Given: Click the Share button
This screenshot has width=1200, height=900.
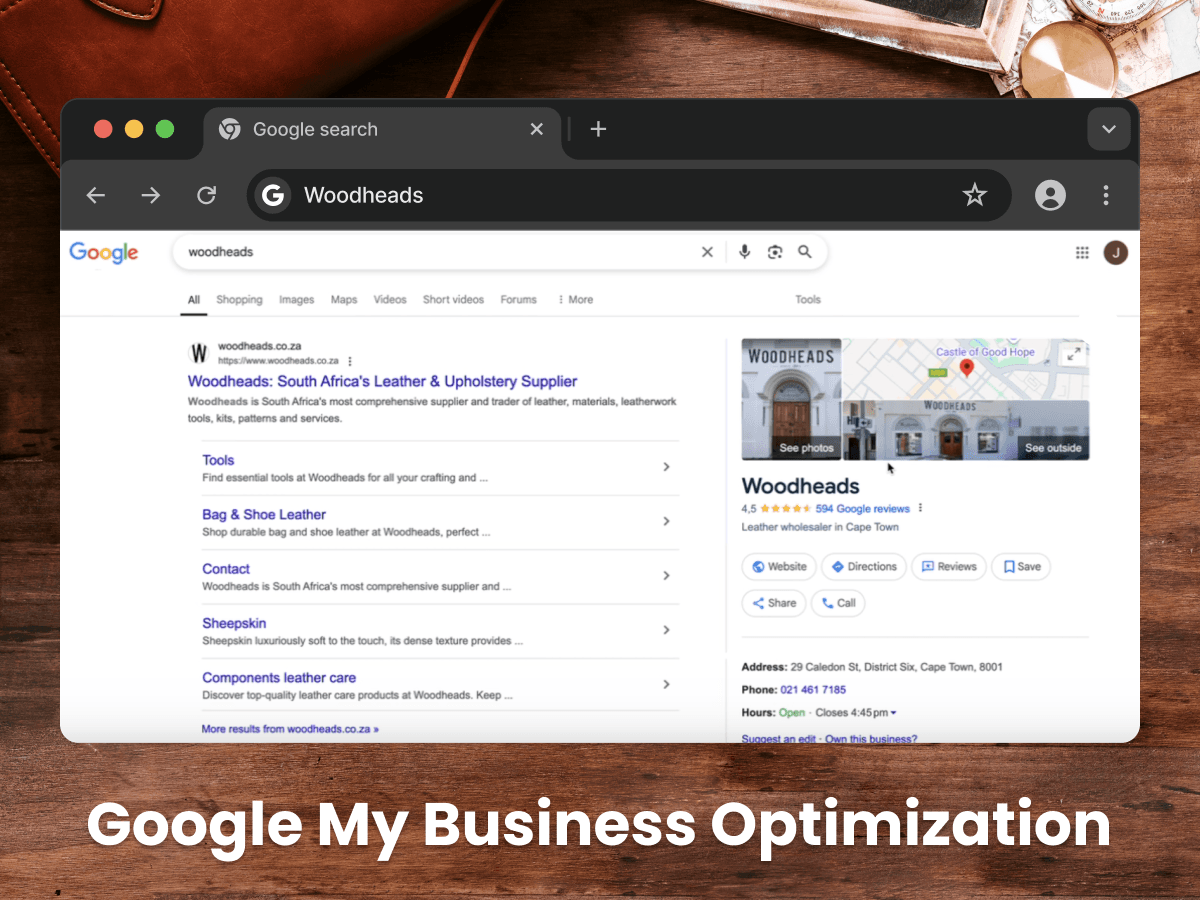Looking at the screenshot, I should click(774, 603).
